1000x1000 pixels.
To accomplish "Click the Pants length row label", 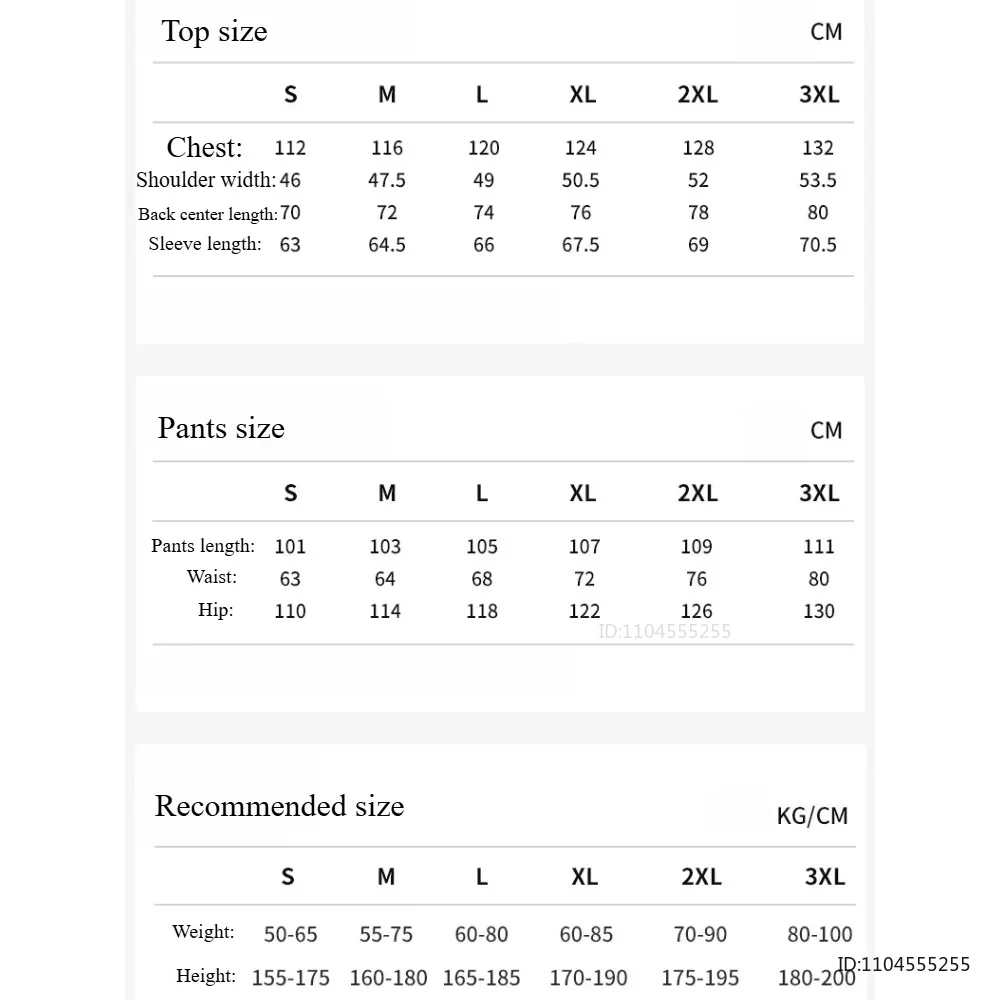I will 203,546.
